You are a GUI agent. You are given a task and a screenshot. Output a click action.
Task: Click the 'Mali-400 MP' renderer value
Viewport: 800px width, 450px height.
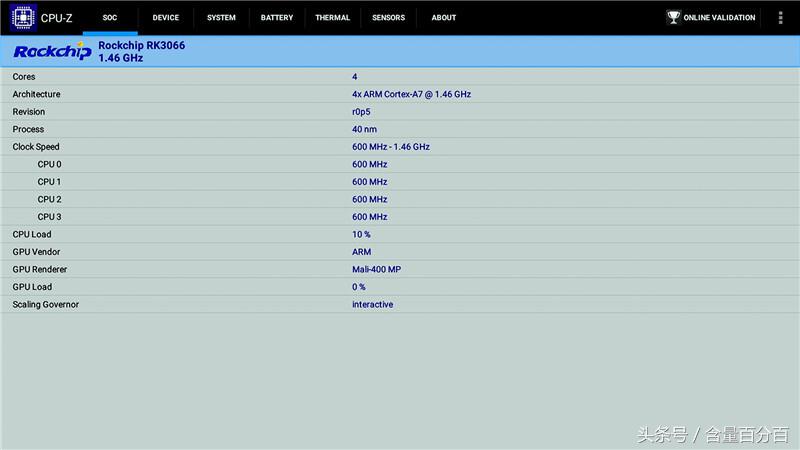(377, 269)
